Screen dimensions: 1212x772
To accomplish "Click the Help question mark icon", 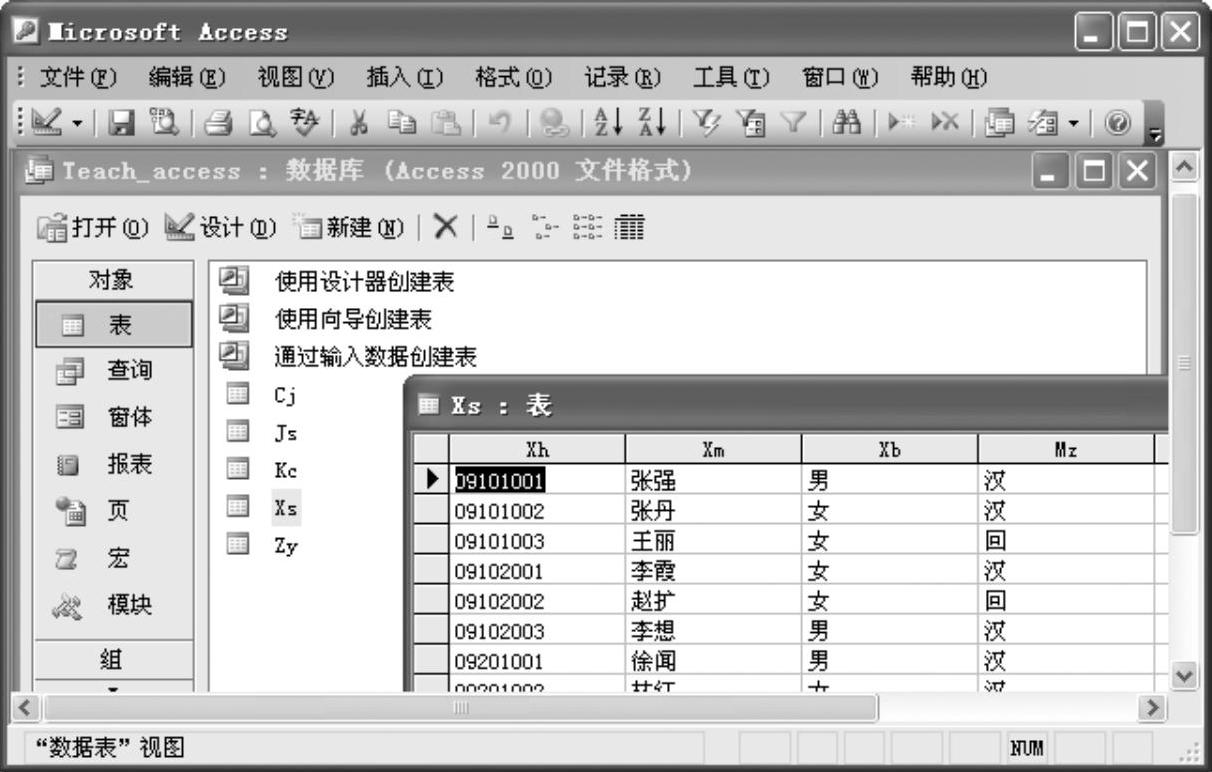I will click(x=1116, y=123).
